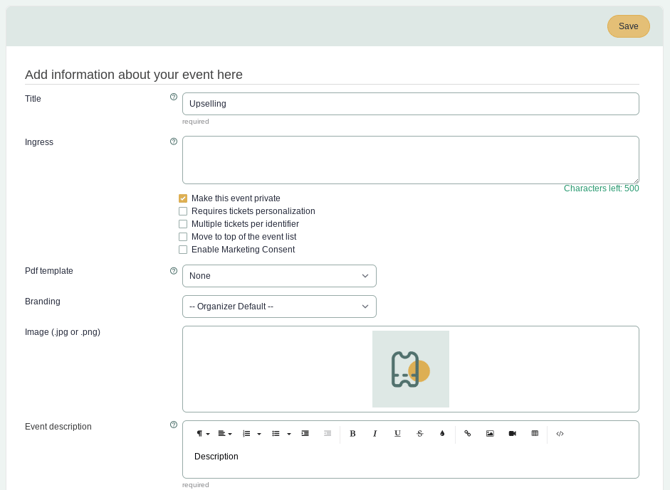Click the Save button

[x=628, y=26]
